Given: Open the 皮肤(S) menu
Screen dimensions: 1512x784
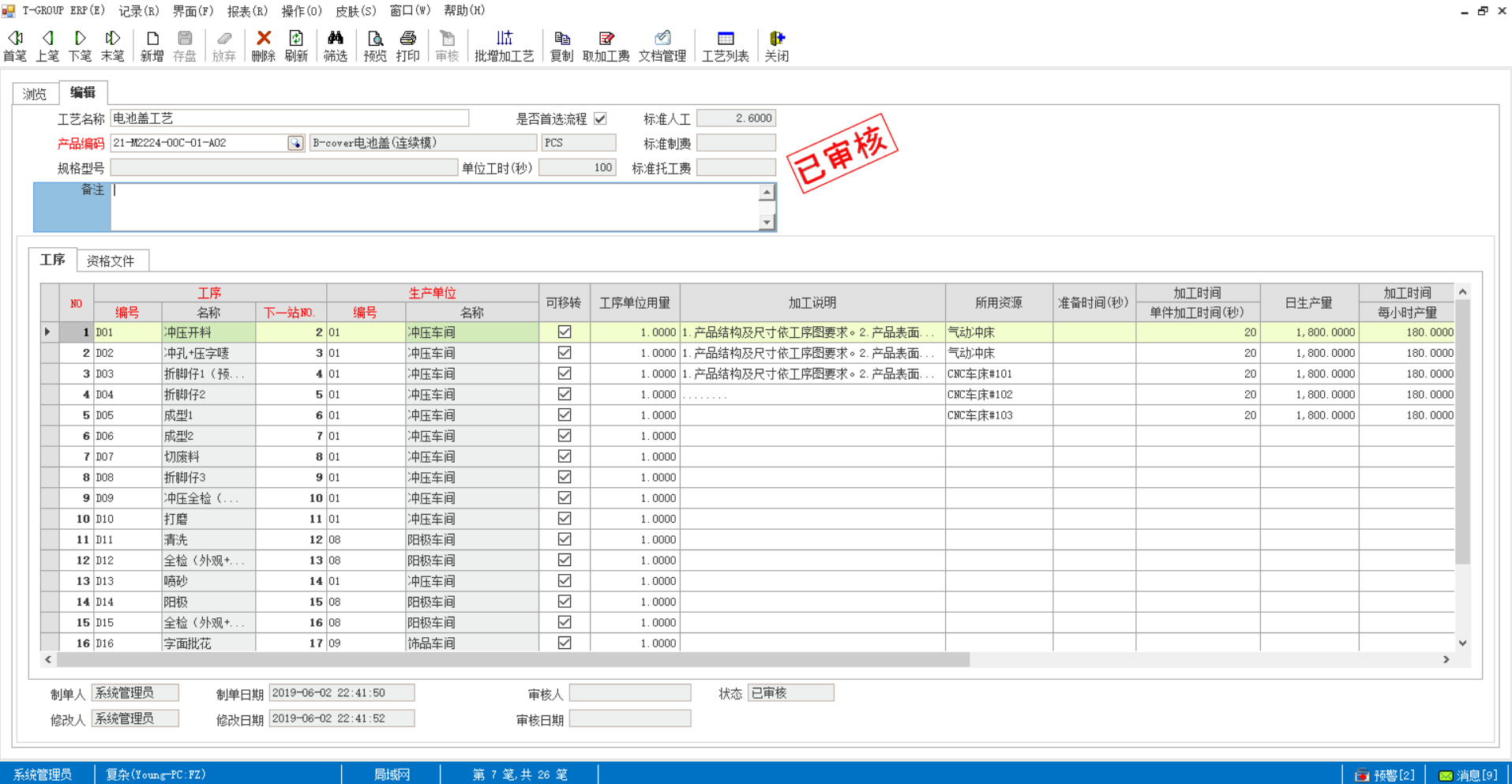Looking at the screenshot, I should pyautogui.click(x=356, y=11).
